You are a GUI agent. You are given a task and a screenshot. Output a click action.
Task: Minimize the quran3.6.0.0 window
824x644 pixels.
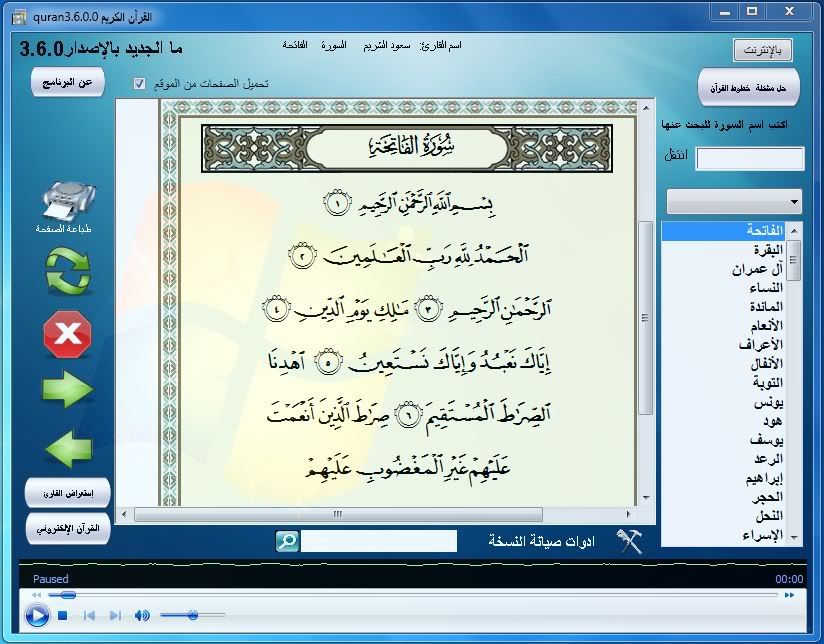click(x=725, y=11)
